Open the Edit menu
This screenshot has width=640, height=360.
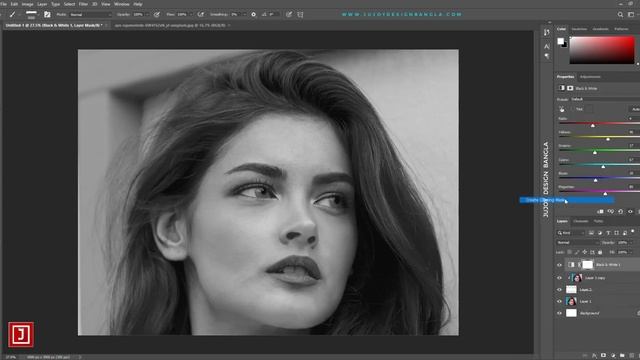click(x=14, y=4)
